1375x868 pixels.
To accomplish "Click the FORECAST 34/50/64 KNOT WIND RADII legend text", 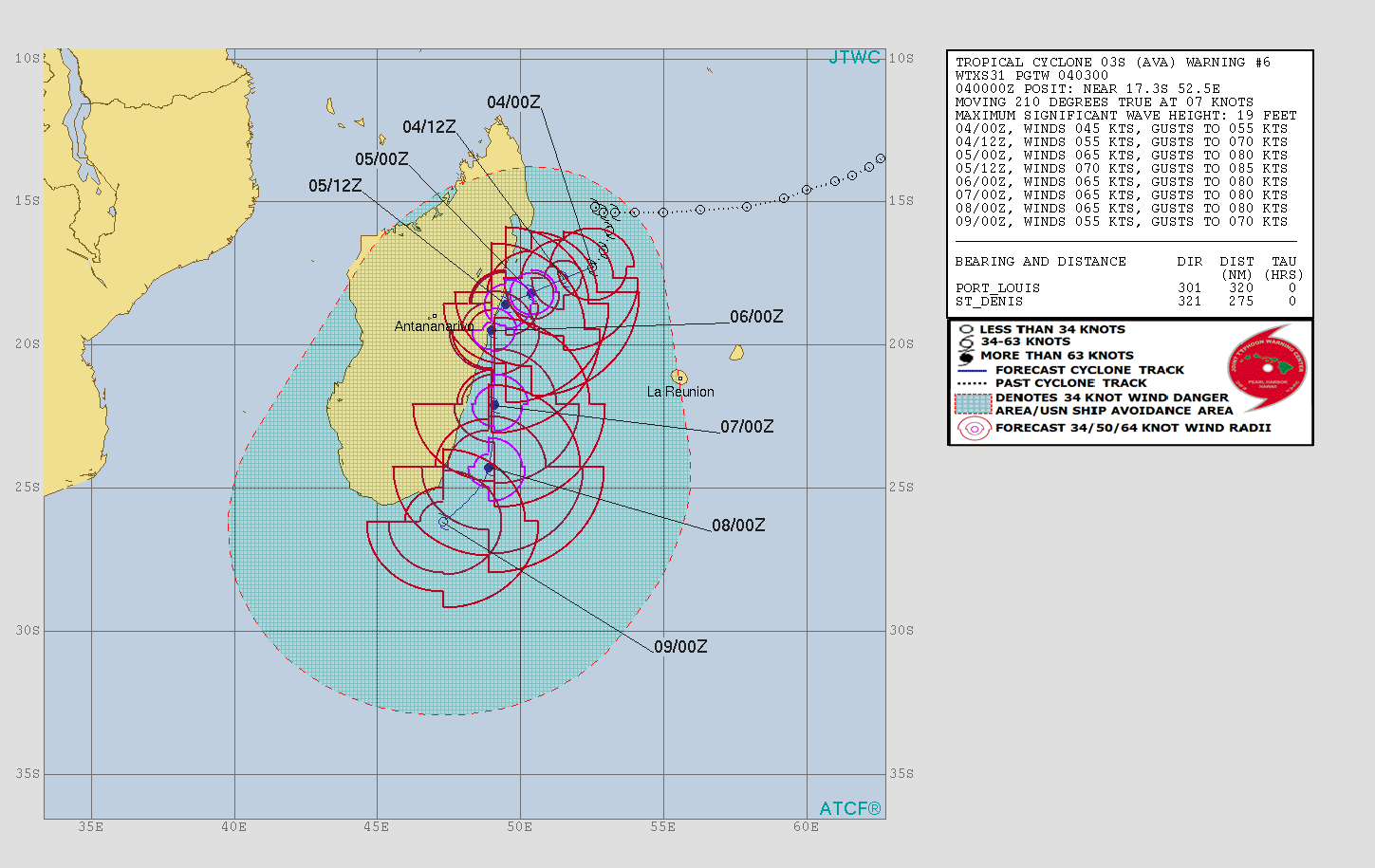I will (1133, 428).
